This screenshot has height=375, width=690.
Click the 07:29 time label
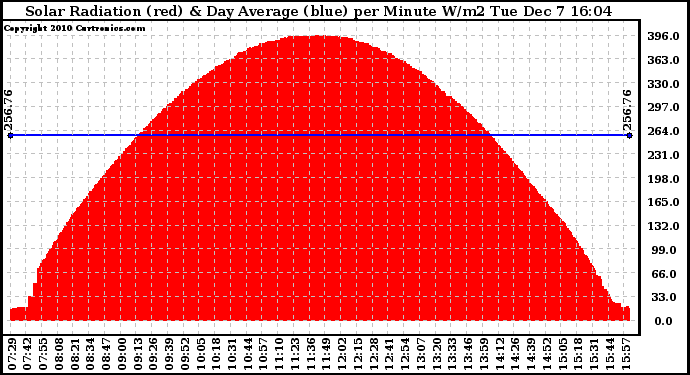click(12, 354)
